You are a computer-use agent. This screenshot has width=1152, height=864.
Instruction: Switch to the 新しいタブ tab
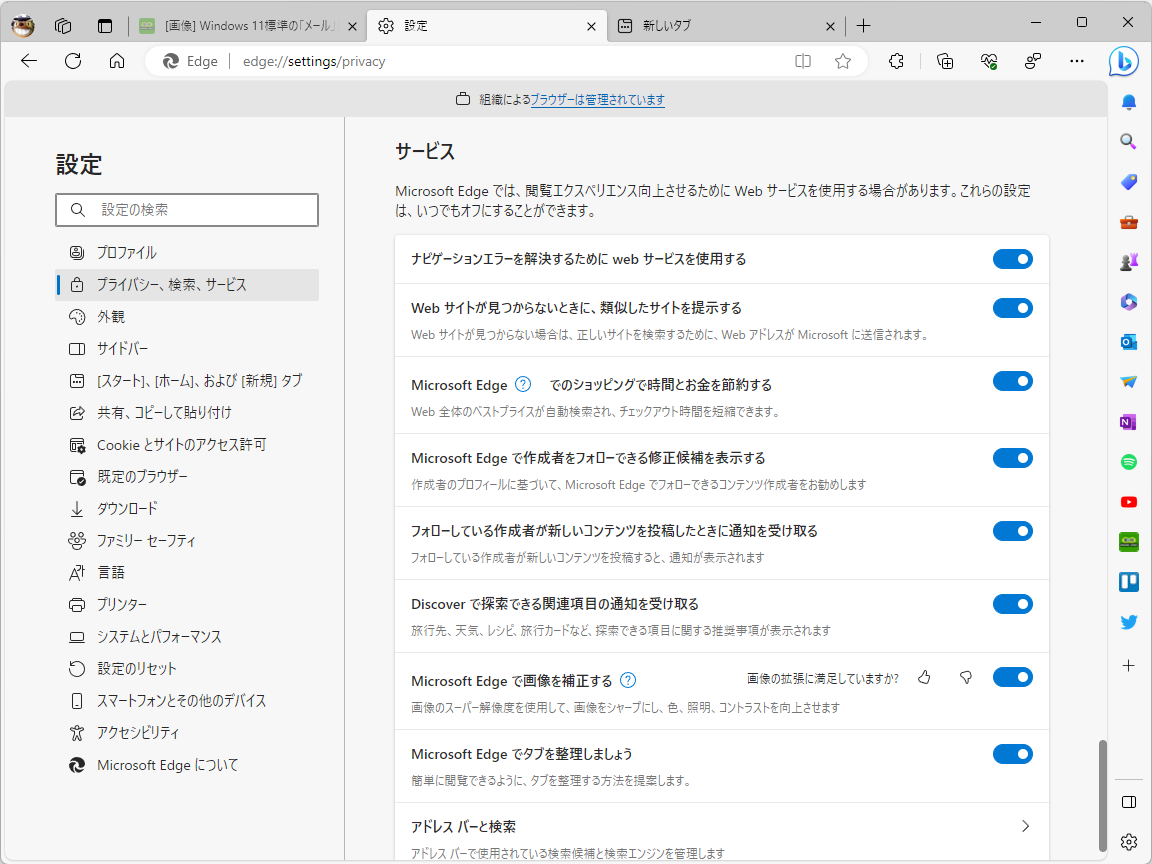coord(718,24)
